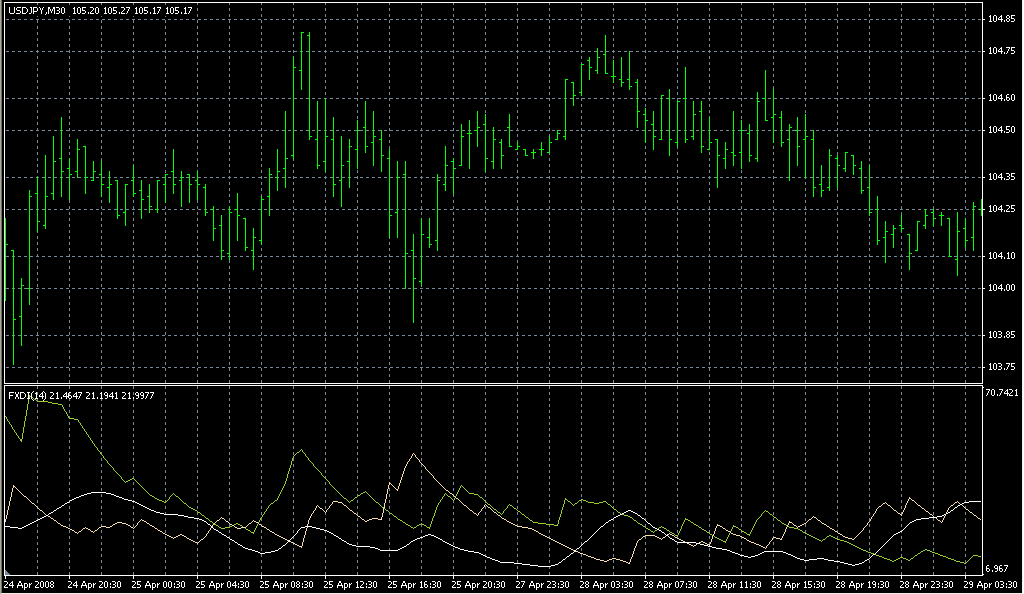Click the 103.85 price level label
The height and width of the screenshot is (594, 1024).
(x=1002, y=335)
